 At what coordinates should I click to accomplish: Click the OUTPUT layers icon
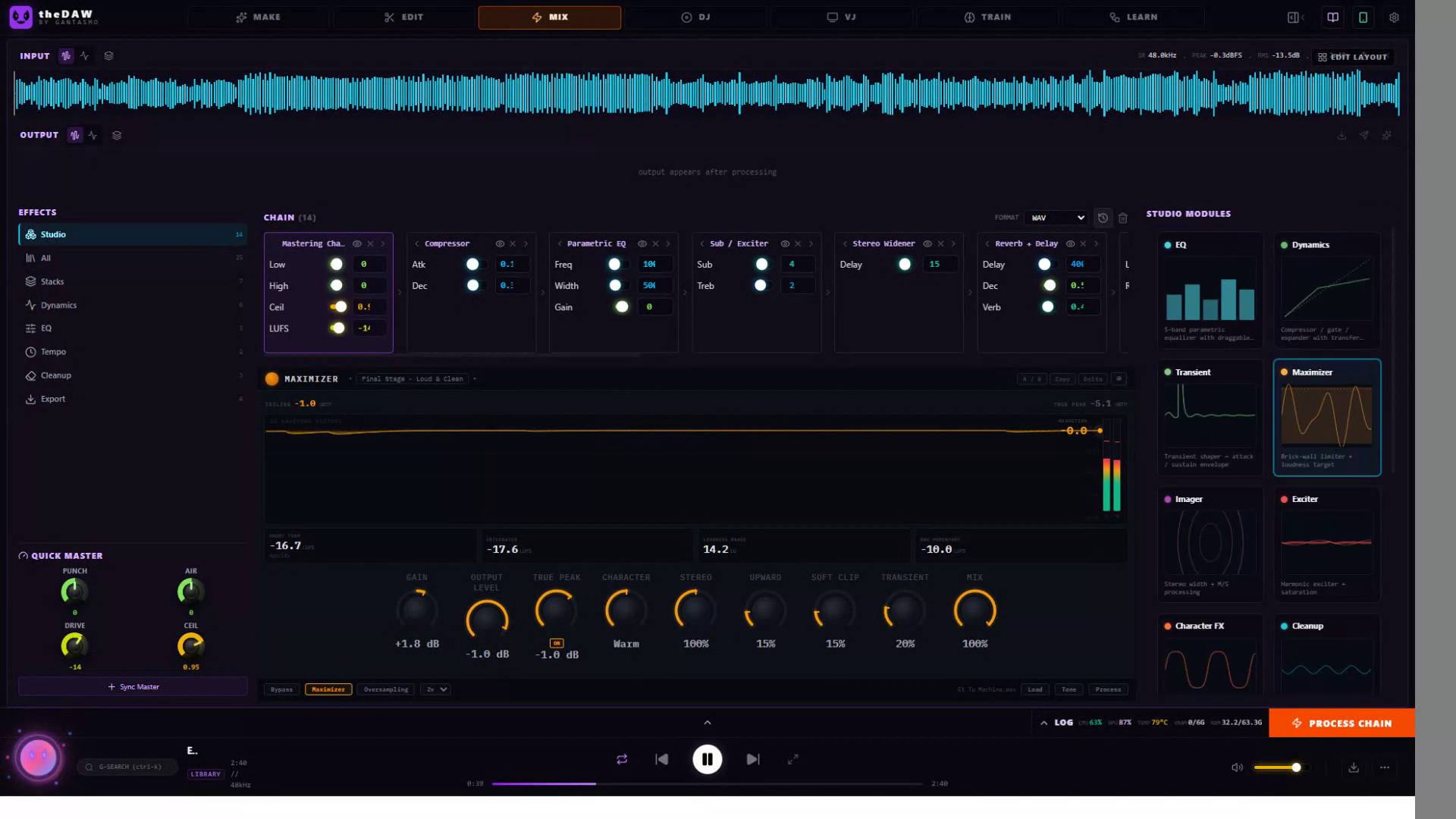117,136
